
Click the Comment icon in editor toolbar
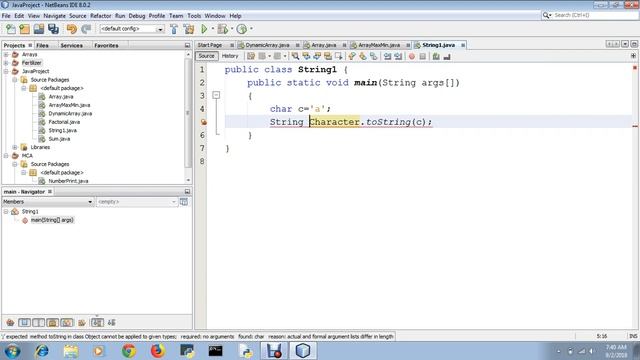click(436, 56)
